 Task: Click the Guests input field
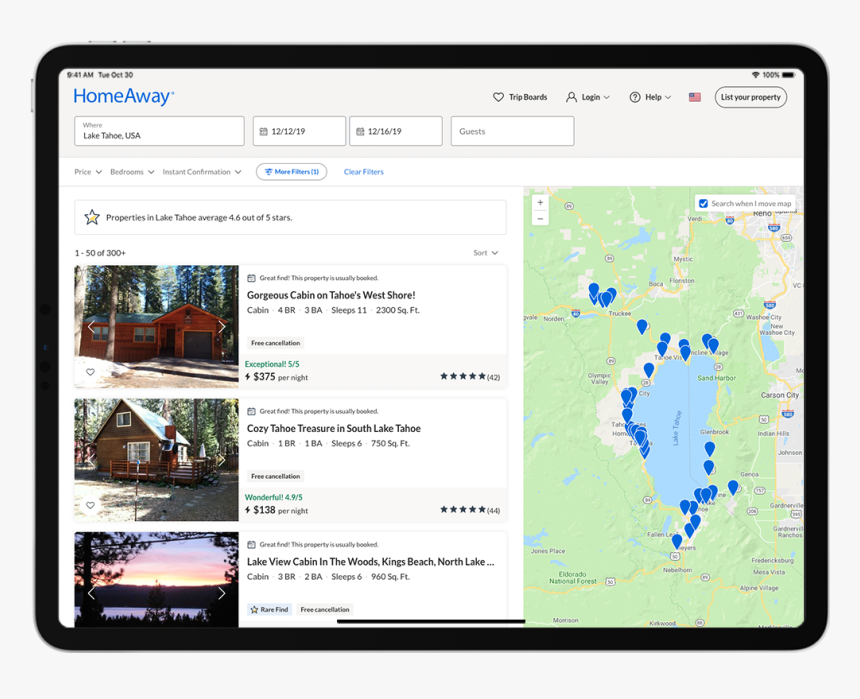pyautogui.click(x=512, y=131)
